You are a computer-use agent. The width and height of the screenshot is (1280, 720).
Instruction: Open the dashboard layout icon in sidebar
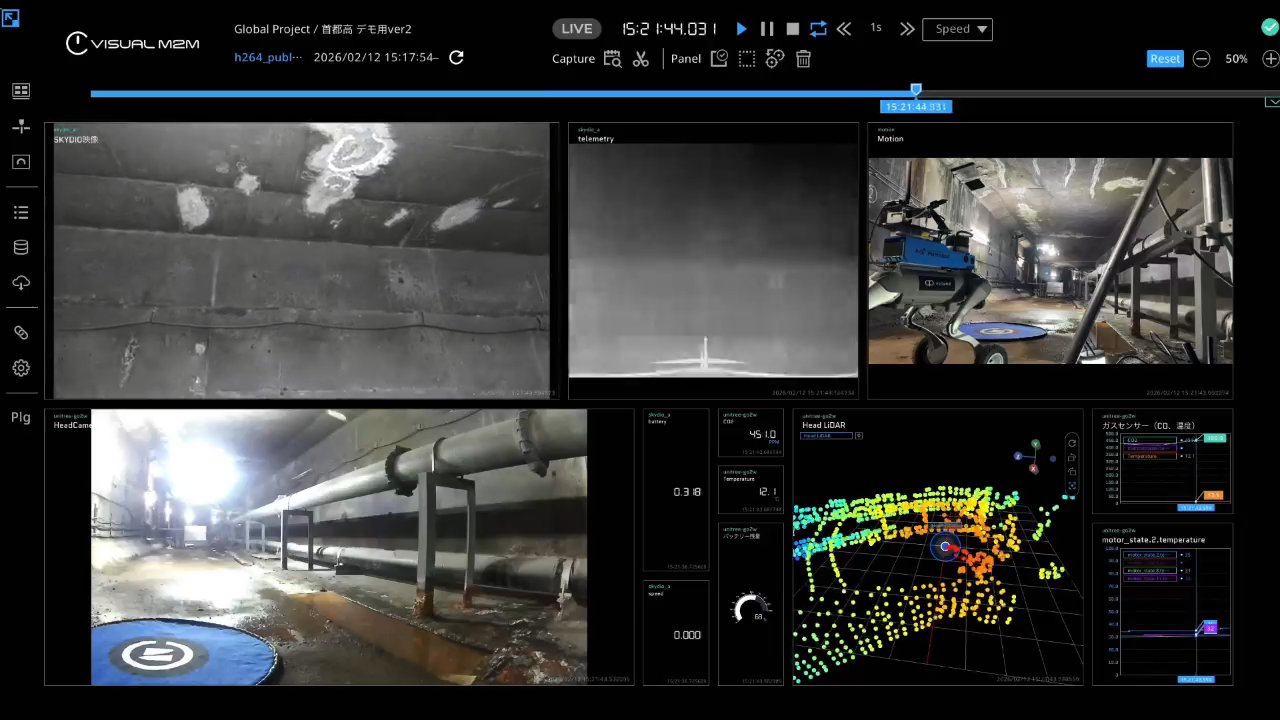[x=20, y=91]
